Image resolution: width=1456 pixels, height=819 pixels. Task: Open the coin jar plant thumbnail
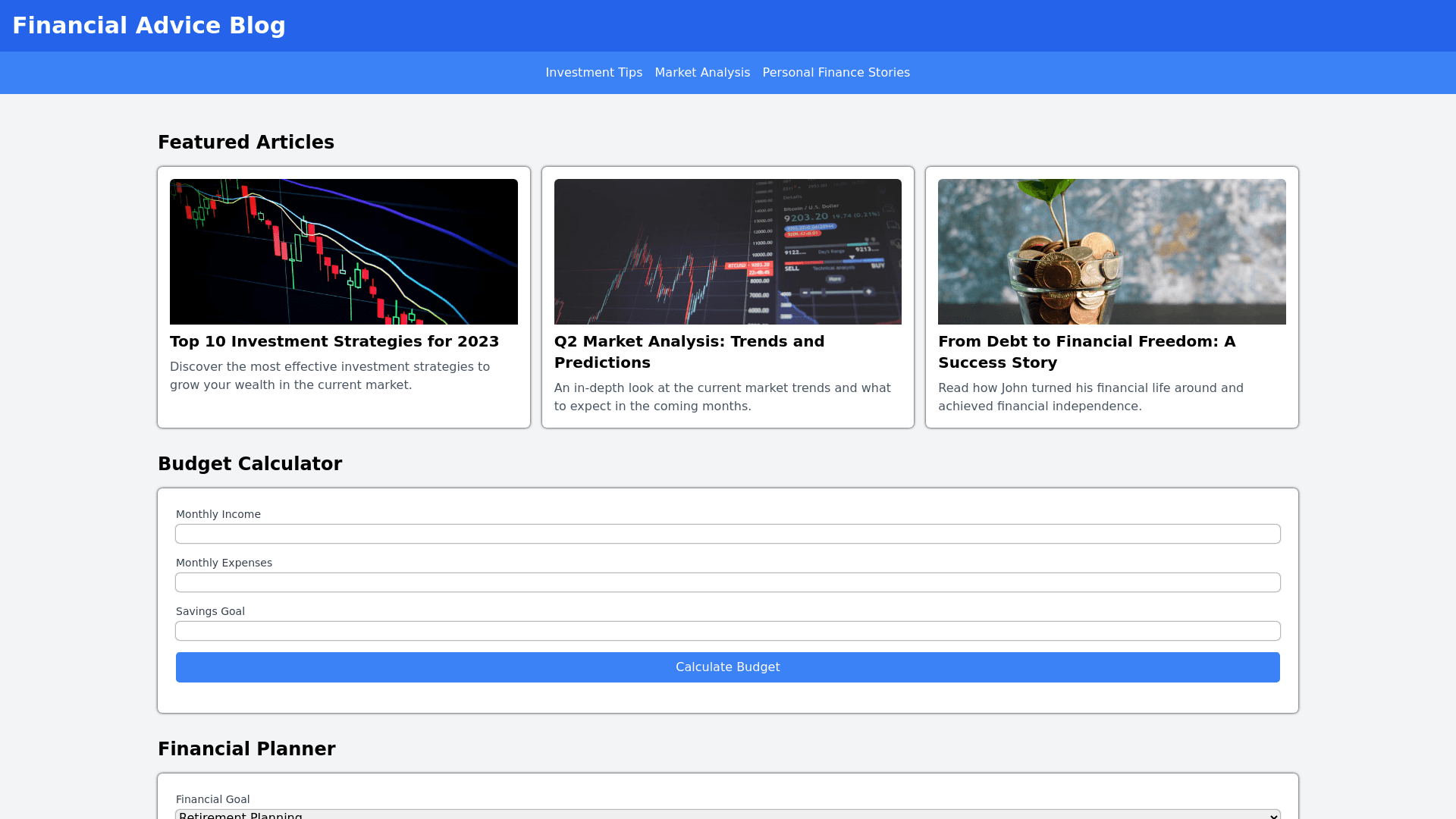point(1112,252)
